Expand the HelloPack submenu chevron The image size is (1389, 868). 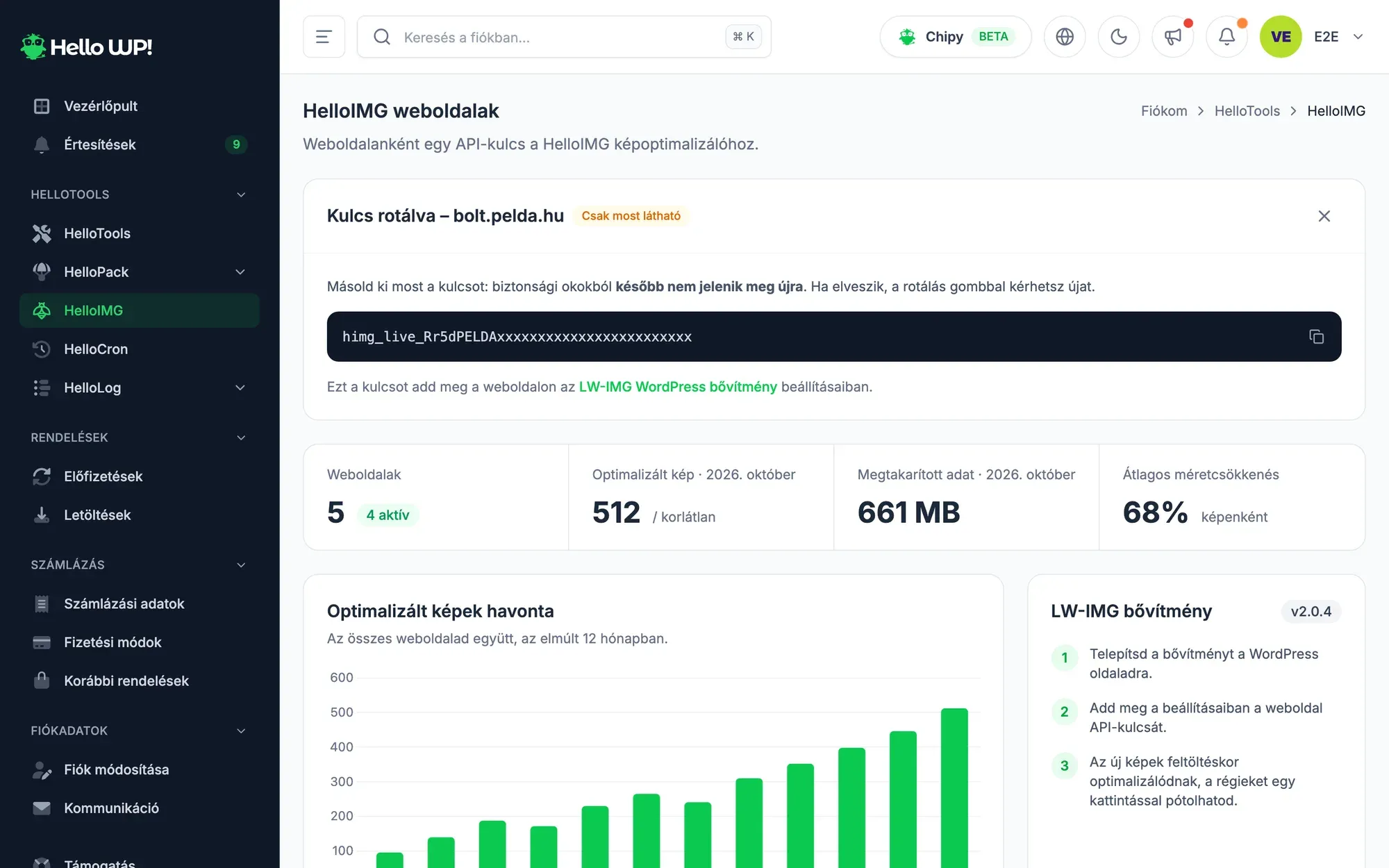pyautogui.click(x=240, y=272)
